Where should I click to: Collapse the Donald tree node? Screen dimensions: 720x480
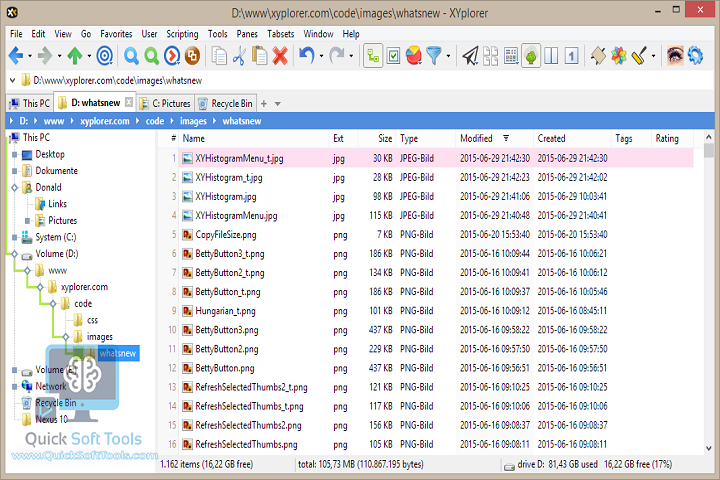coord(14,187)
